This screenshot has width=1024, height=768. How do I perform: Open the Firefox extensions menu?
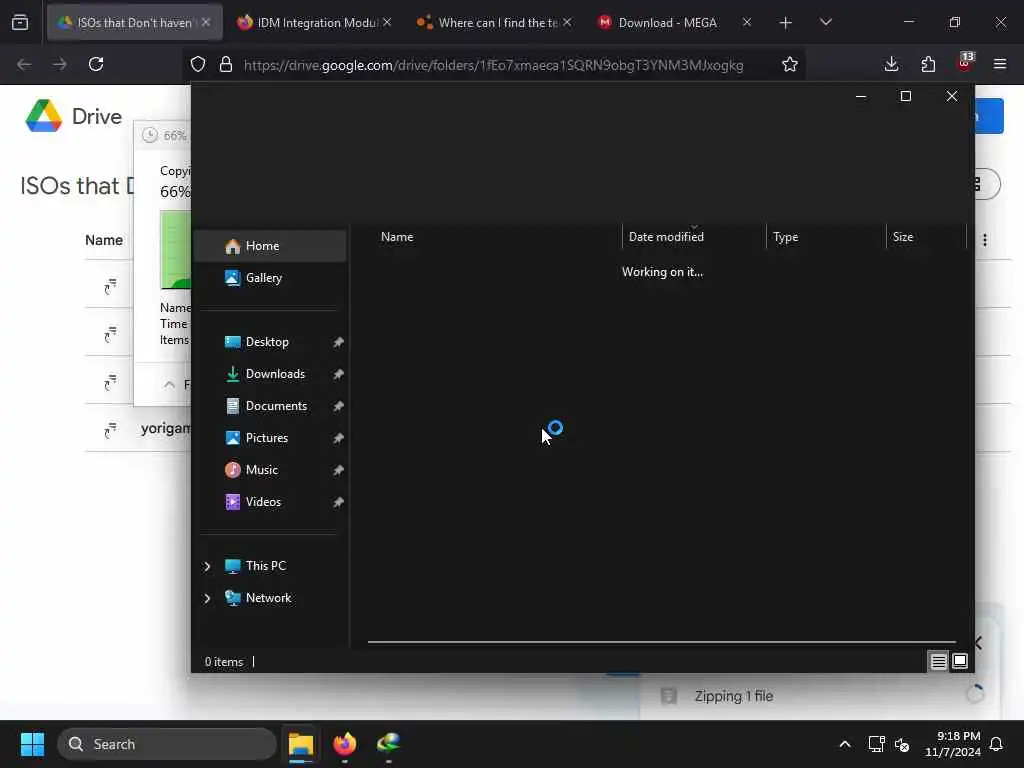(x=928, y=64)
